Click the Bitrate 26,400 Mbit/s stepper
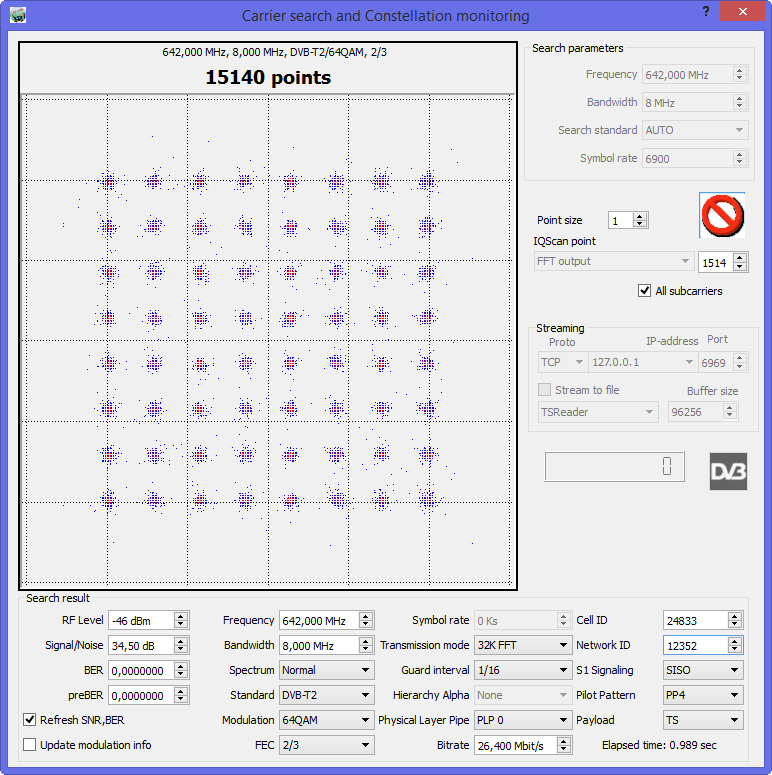772x775 pixels. coord(563,745)
